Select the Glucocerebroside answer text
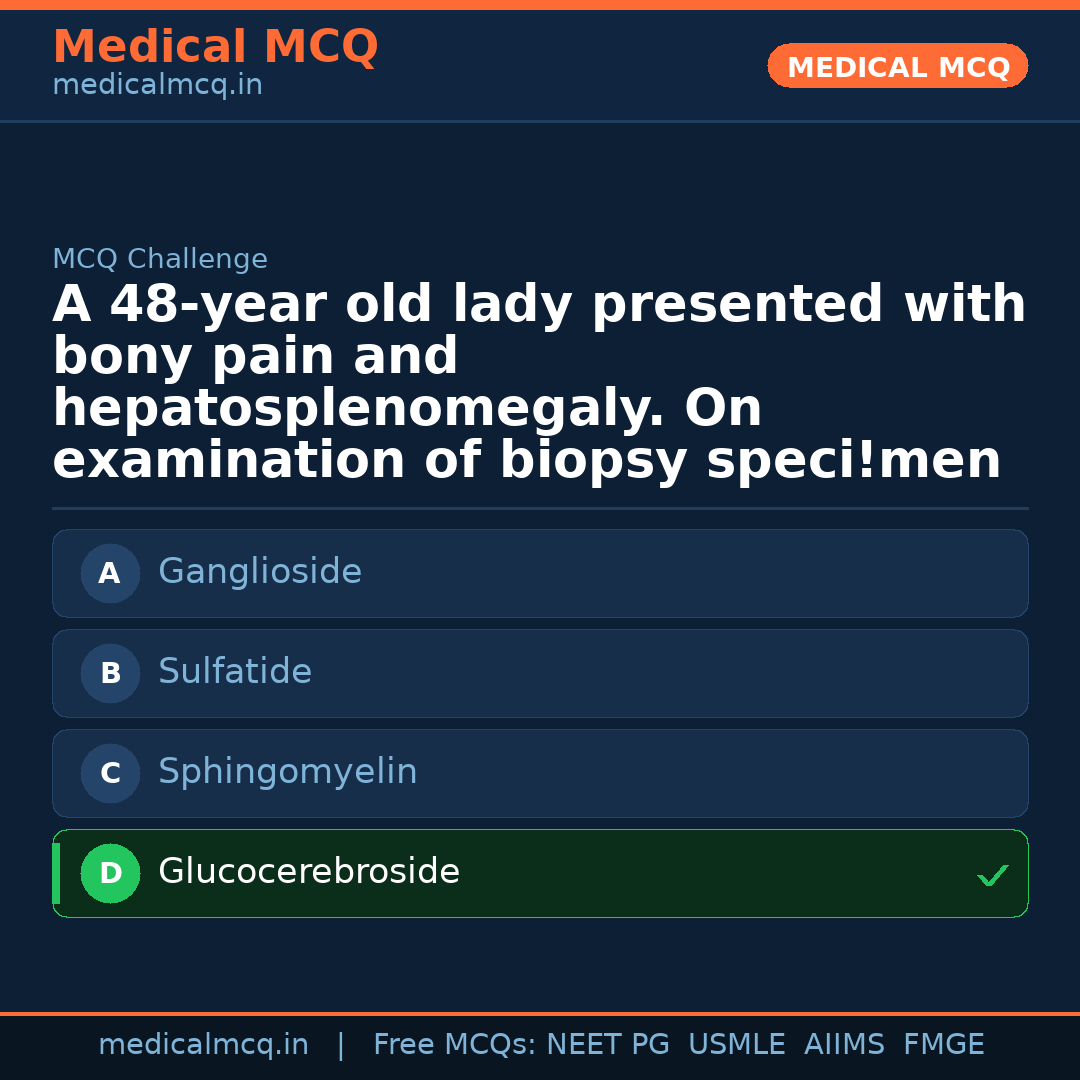Image resolution: width=1080 pixels, height=1080 pixels. coord(309,872)
